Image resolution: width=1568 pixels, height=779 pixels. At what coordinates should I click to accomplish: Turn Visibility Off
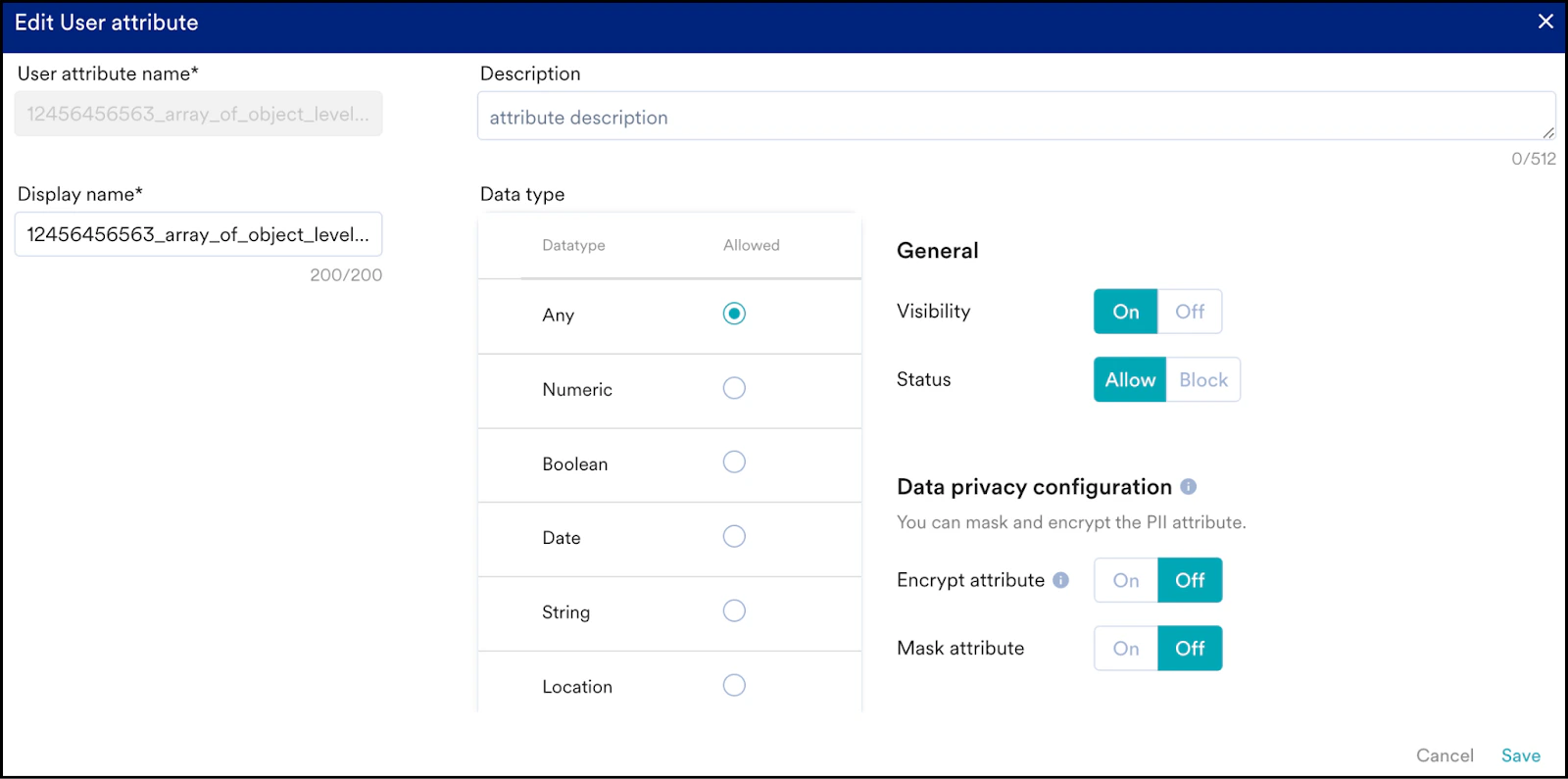1190,312
